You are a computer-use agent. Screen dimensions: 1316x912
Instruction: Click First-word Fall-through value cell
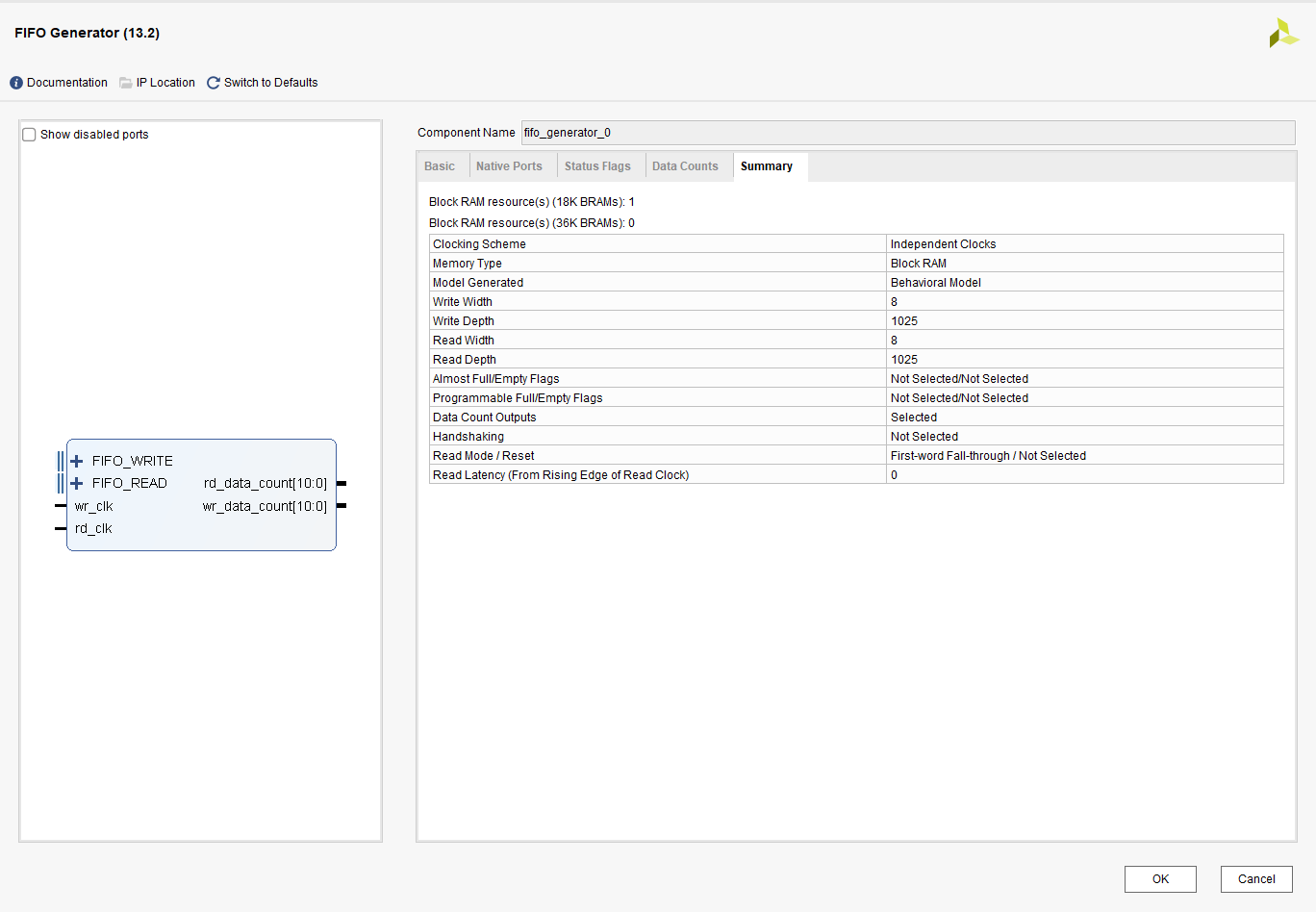point(1085,455)
